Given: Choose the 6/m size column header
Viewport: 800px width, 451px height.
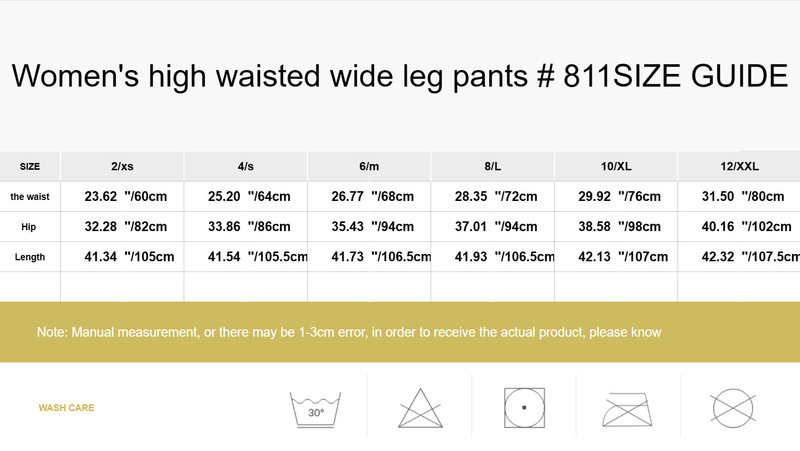Looking at the screenshot, I should click(x=368, y=167).
